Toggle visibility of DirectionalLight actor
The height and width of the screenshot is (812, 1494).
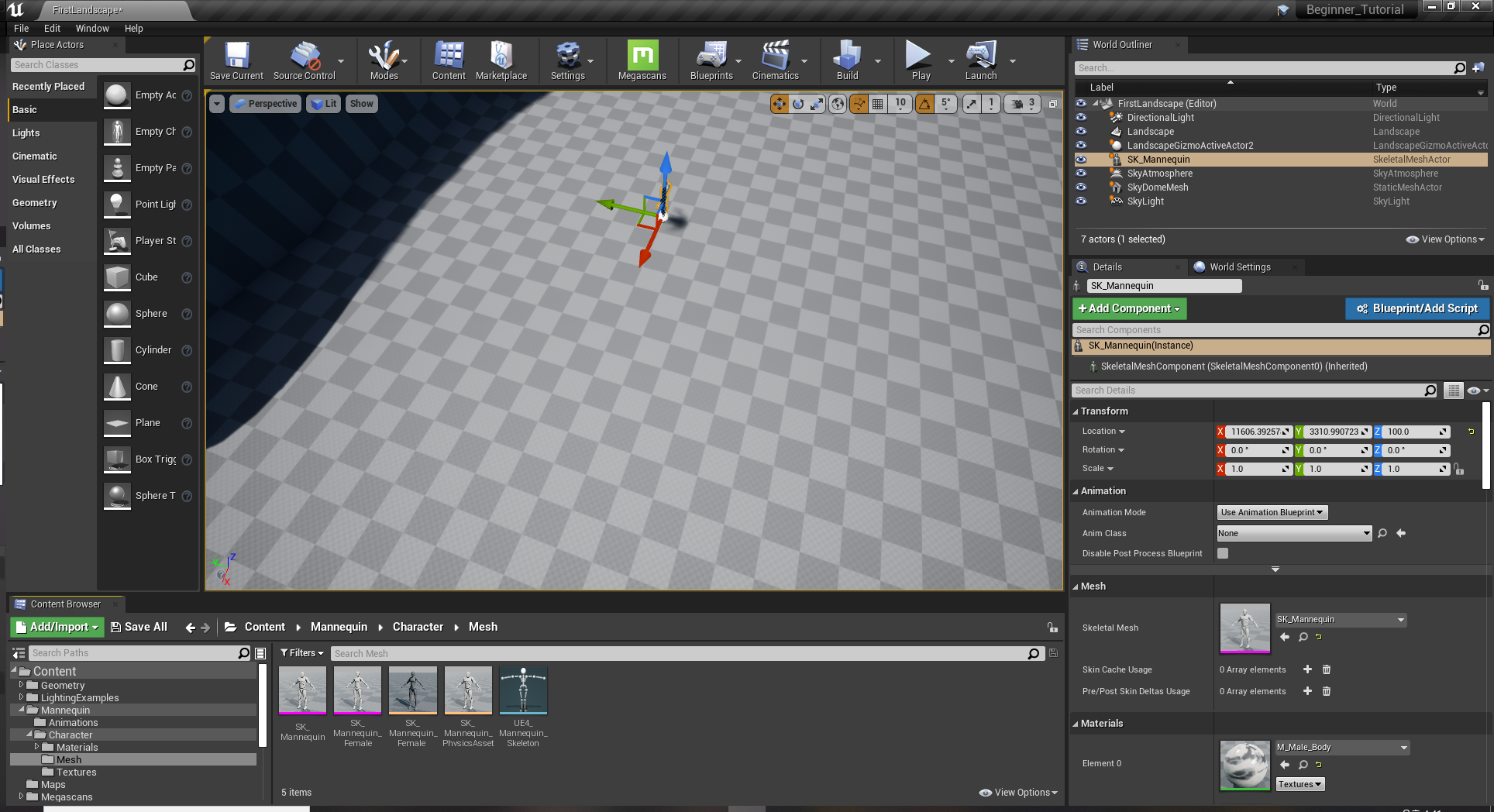point(1081,118)
